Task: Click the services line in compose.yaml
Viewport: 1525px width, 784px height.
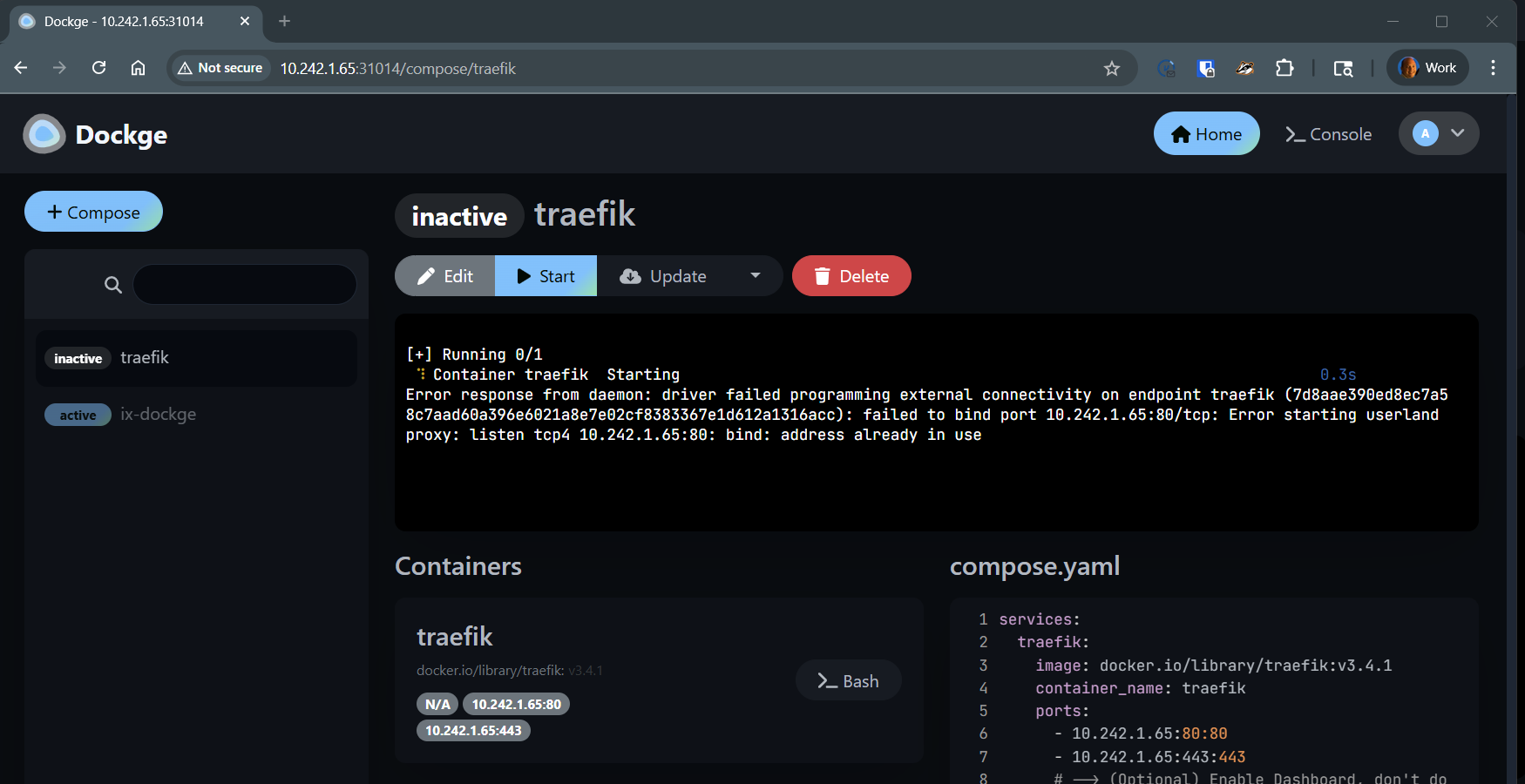Action: tap(1039, 619)
